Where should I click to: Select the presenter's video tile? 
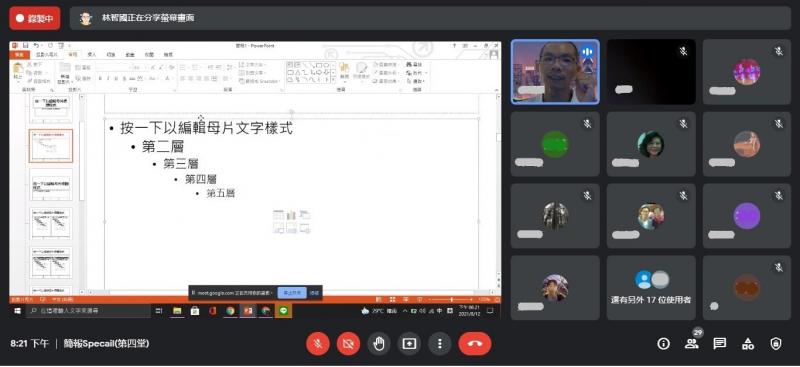pos(555,72)
